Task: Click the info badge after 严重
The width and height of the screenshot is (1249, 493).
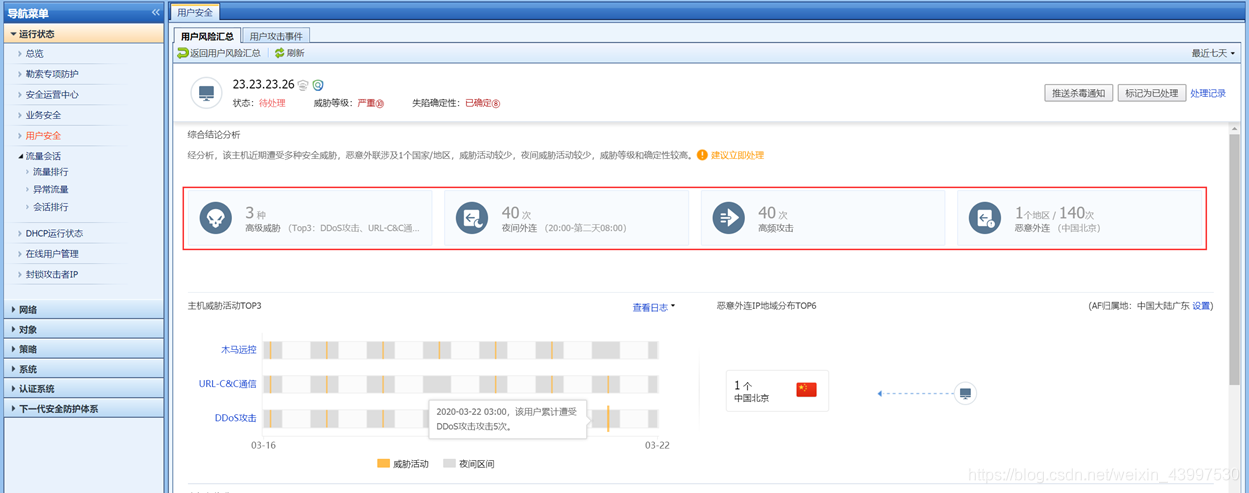Action: [x=380, y=103]
